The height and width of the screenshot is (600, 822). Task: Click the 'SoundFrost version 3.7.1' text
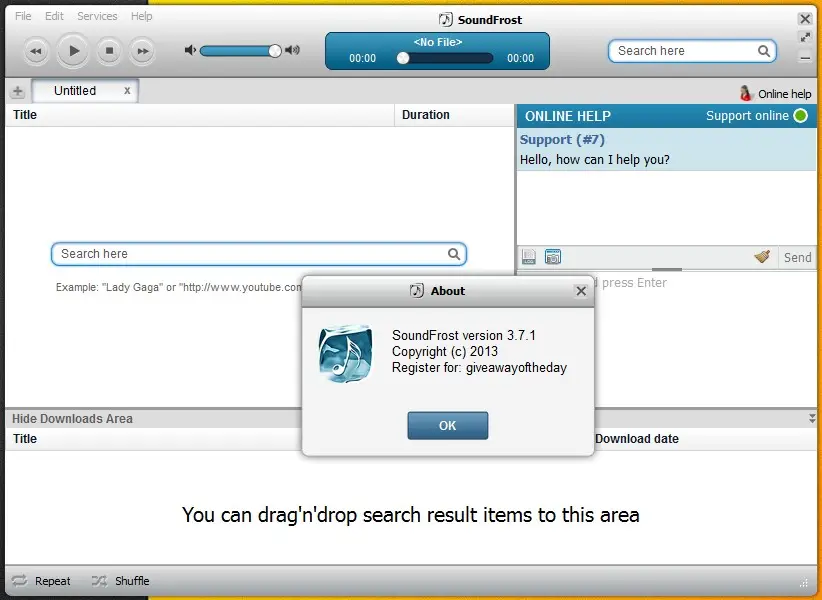464,335
